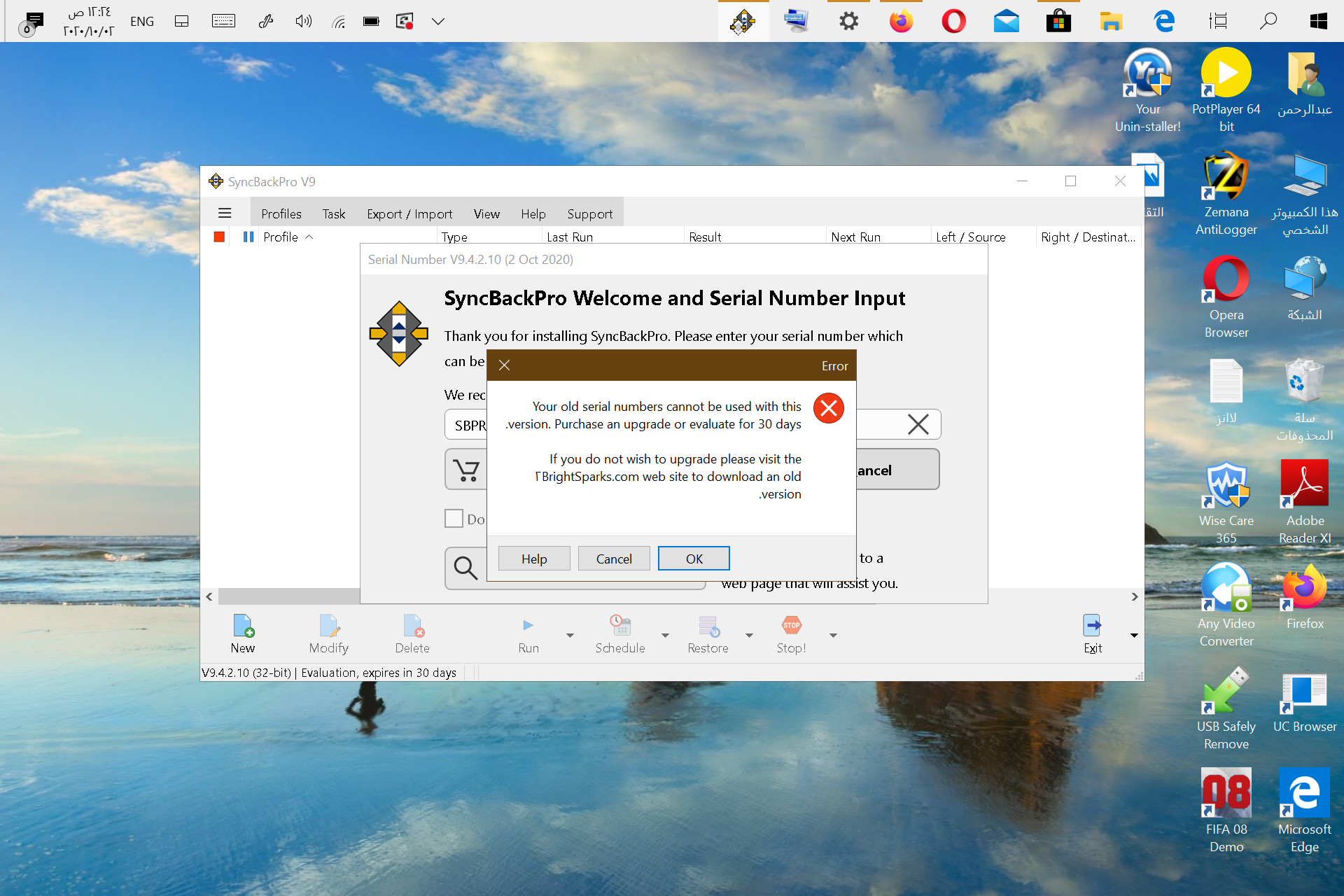Select the Wise Care 365 desktop shortcut
The height and width of the screenshot is (896, 1344).
tap(1226, 502)
